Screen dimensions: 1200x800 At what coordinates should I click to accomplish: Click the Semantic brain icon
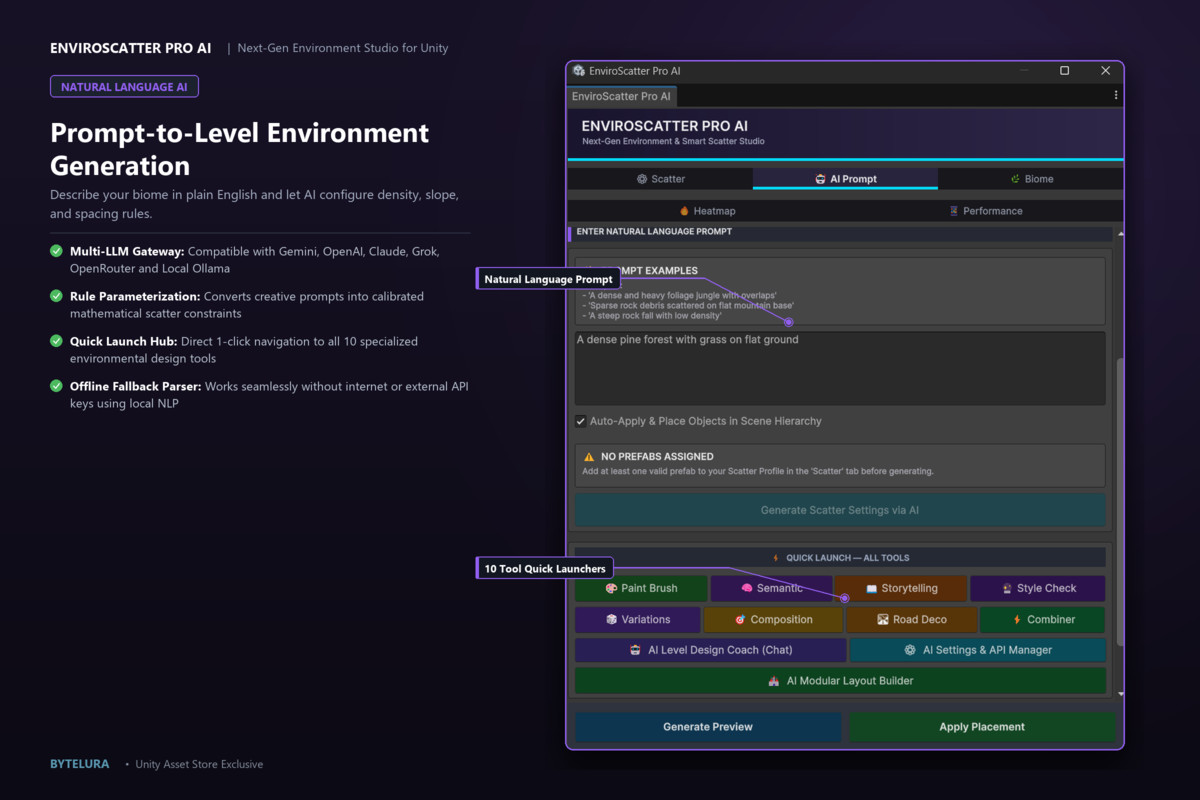pos(747,589)
